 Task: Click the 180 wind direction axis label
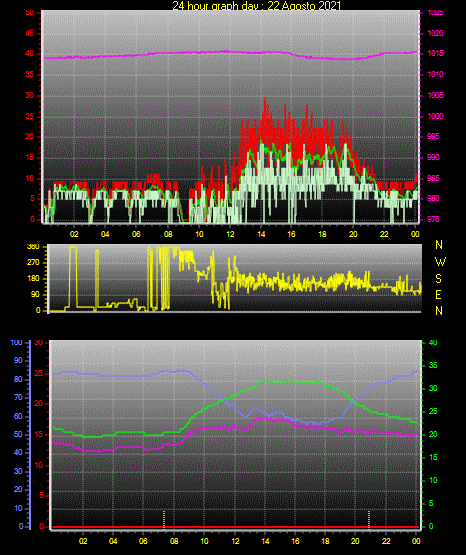coord(33,279)
